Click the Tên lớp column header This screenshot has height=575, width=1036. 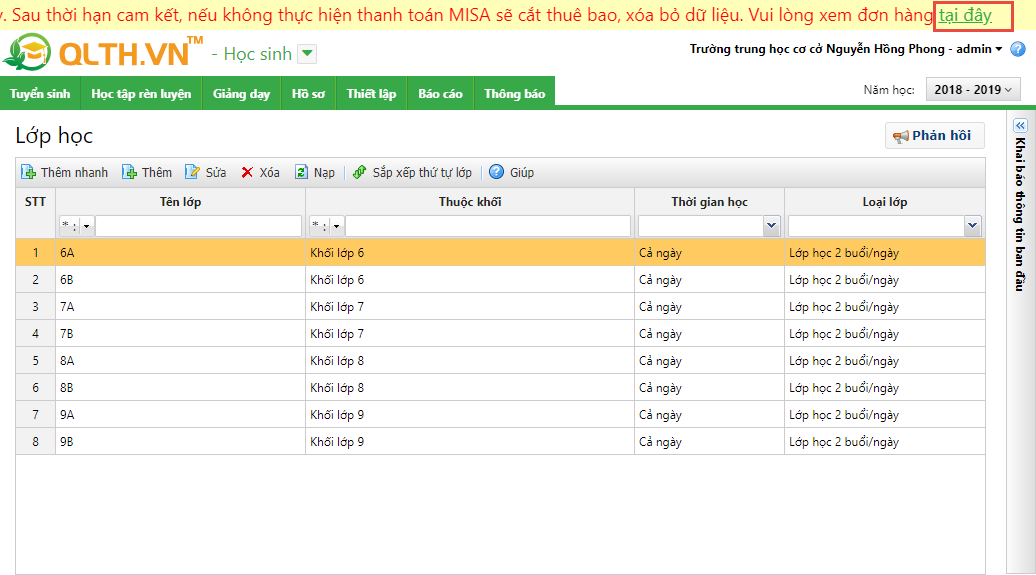(180, 202)
